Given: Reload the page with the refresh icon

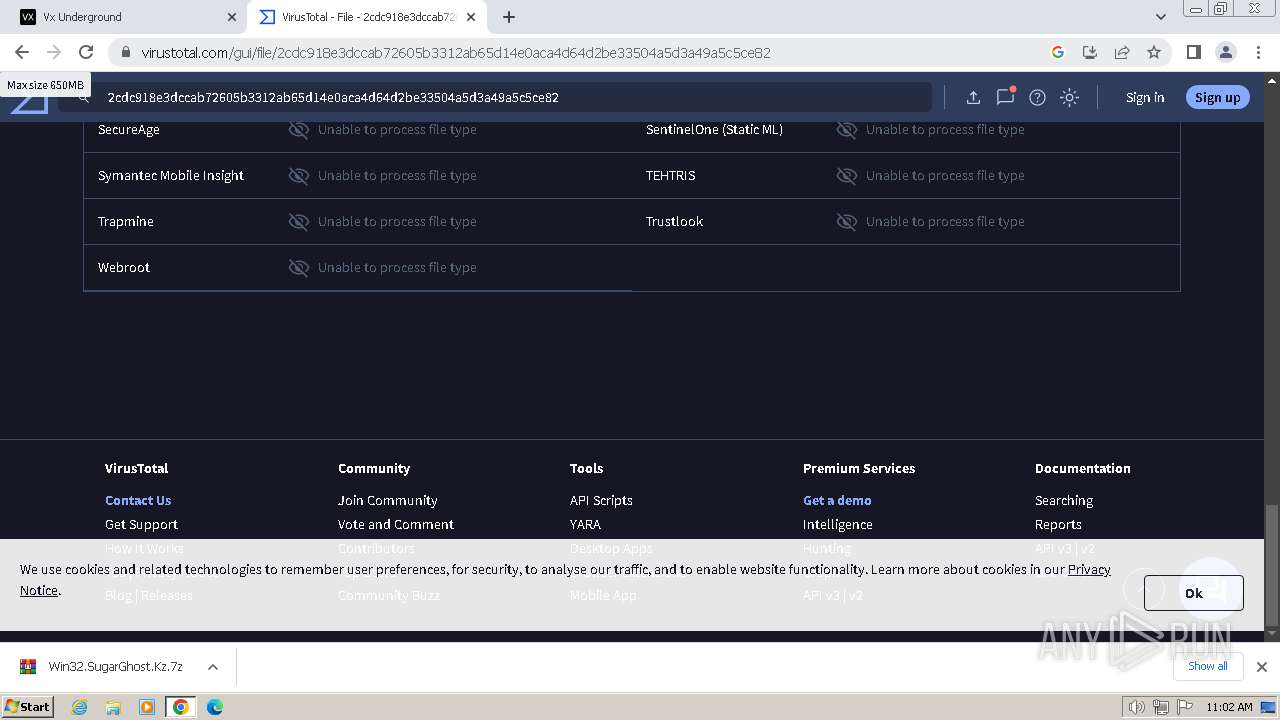Looking at the screenshot, I should [86, 52].
